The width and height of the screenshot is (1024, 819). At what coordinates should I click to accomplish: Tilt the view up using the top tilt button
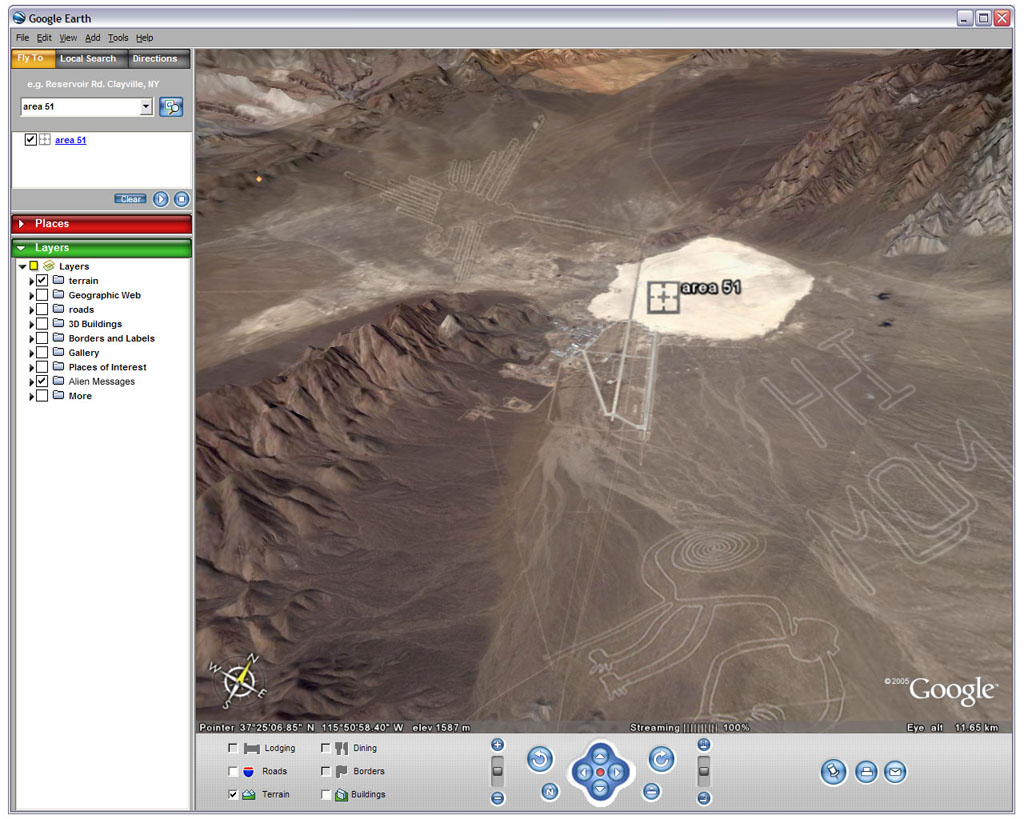pos(703,745)
